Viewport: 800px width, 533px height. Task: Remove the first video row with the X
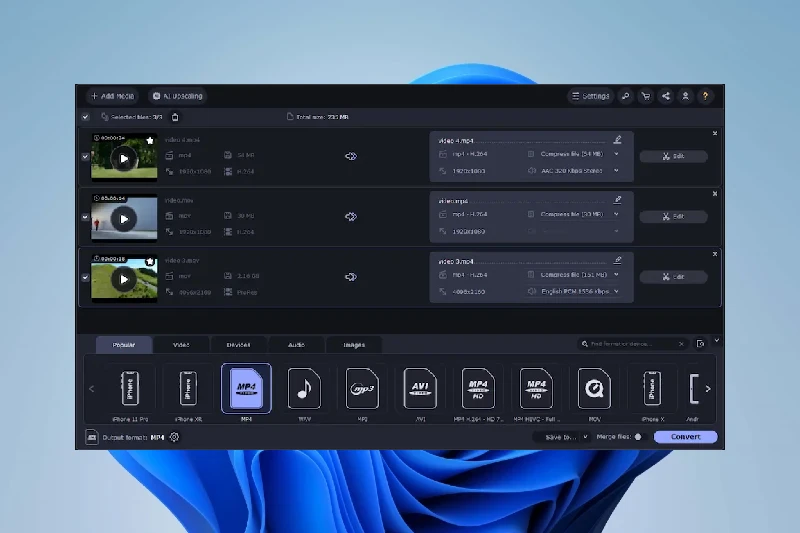pyautogui.click(x=715, y=133)
